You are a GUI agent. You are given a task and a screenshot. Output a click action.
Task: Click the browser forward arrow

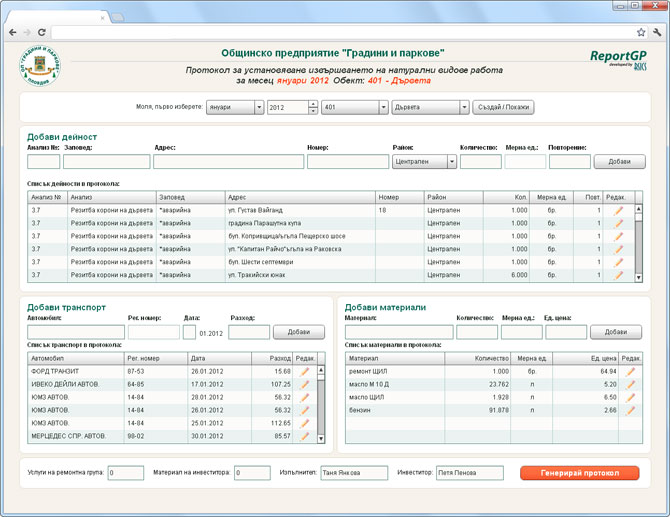click(27, 32)
